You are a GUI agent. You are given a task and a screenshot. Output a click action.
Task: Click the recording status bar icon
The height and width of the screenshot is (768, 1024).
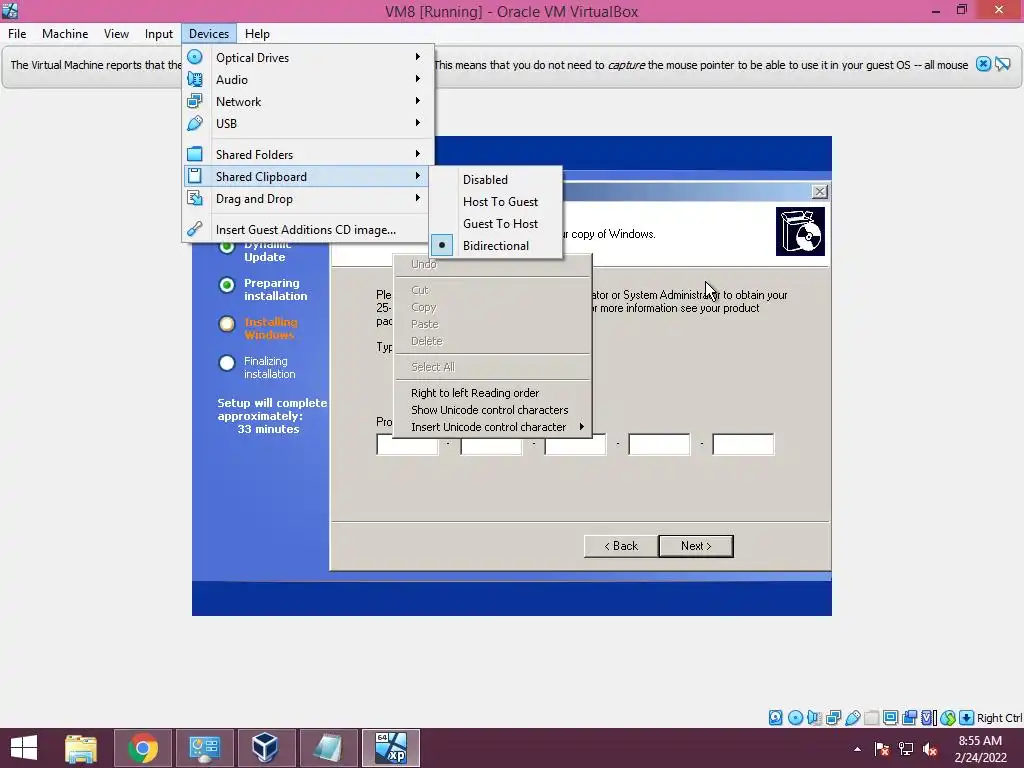[x=909, y=718]
